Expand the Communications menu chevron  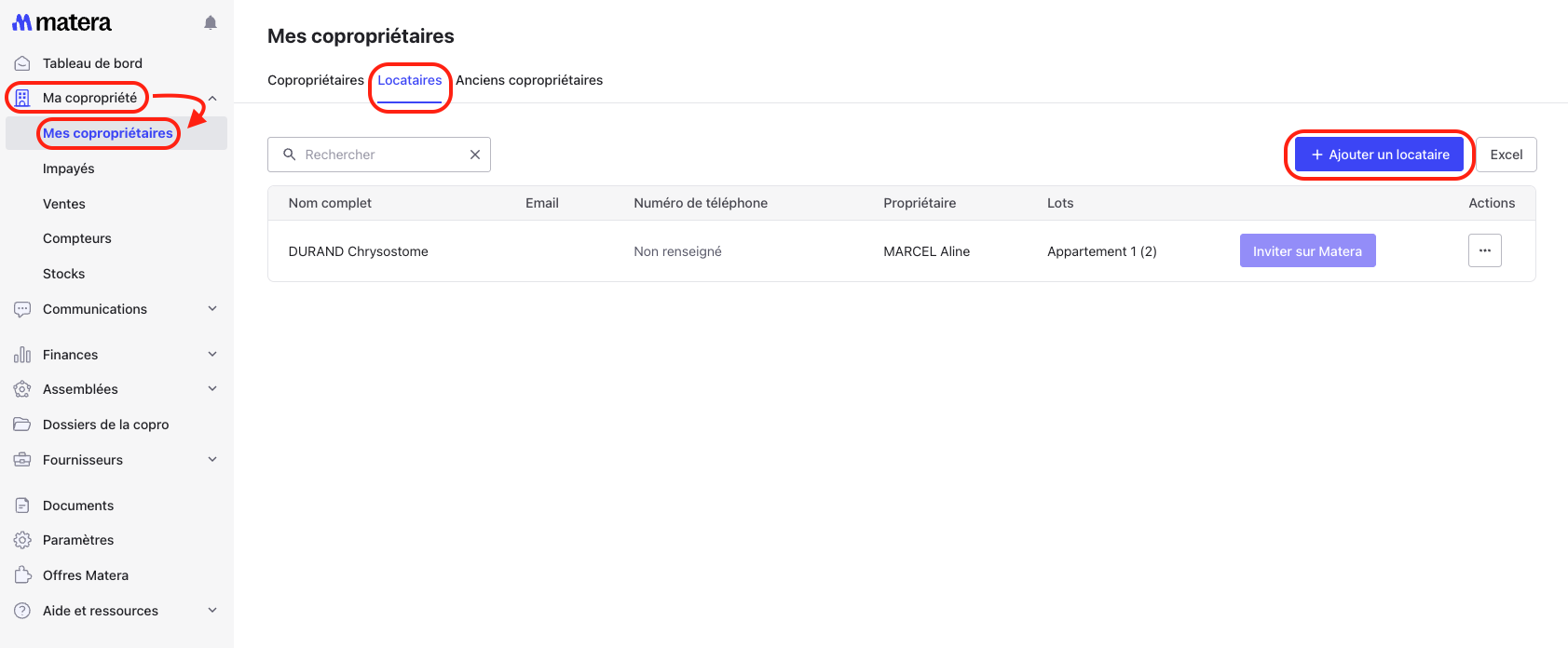point(212,309)
